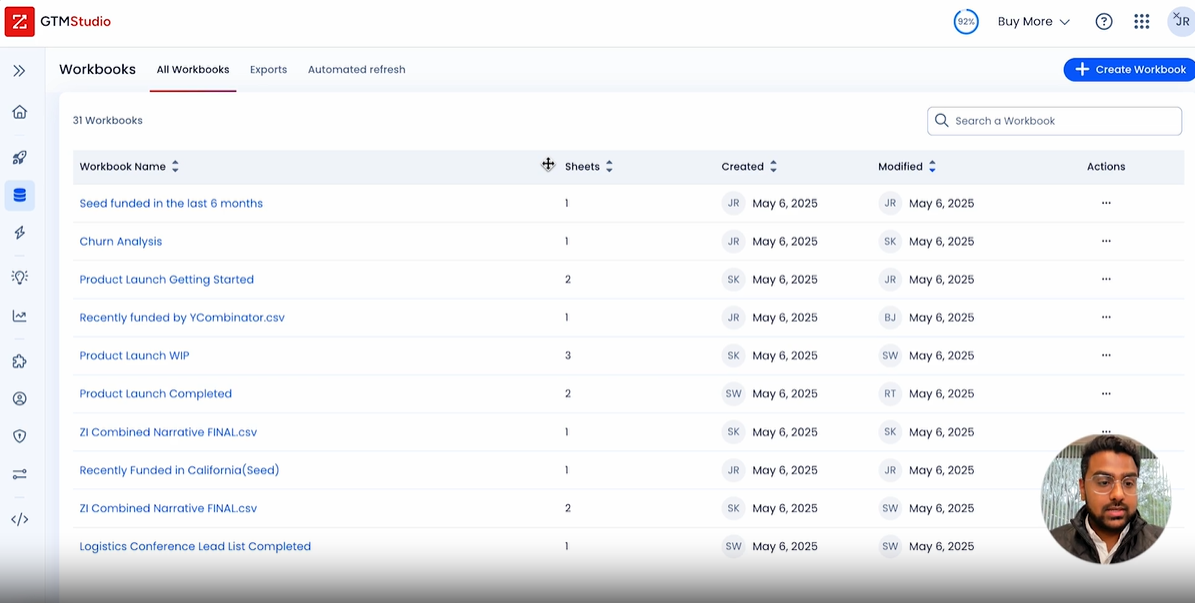Click the Create Workbook button
The width and height of the screenshot is (1195, 603).
coord(1129,69)
